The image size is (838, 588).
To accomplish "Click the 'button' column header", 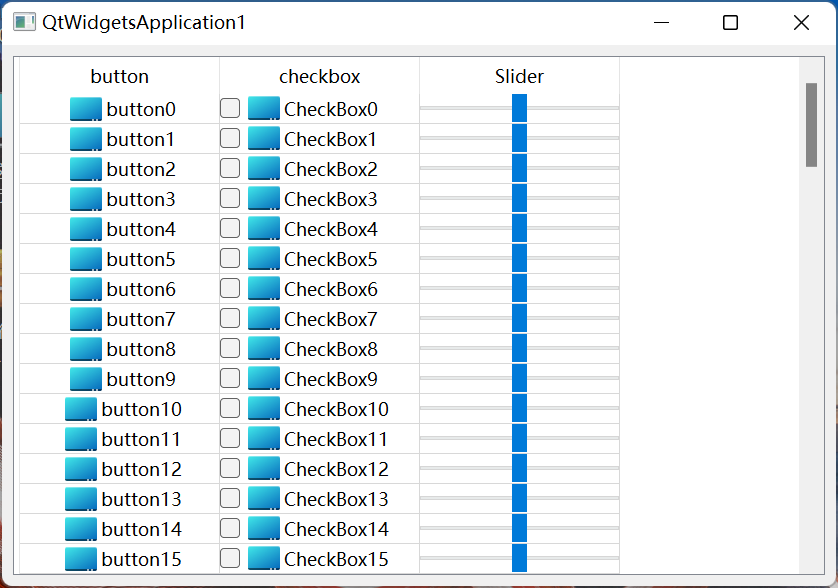I will 120,76.
